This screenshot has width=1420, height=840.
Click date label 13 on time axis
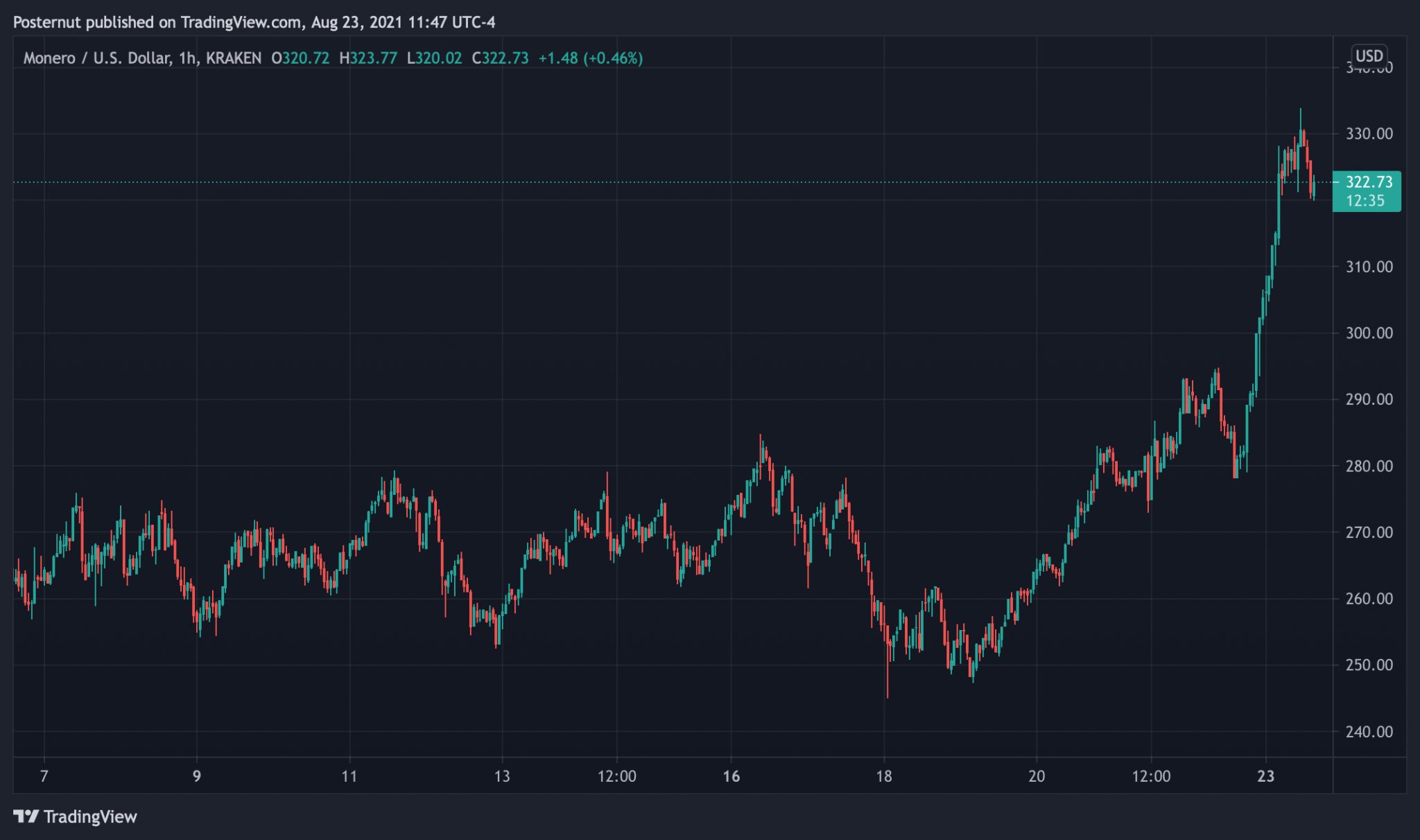point(502,776)
